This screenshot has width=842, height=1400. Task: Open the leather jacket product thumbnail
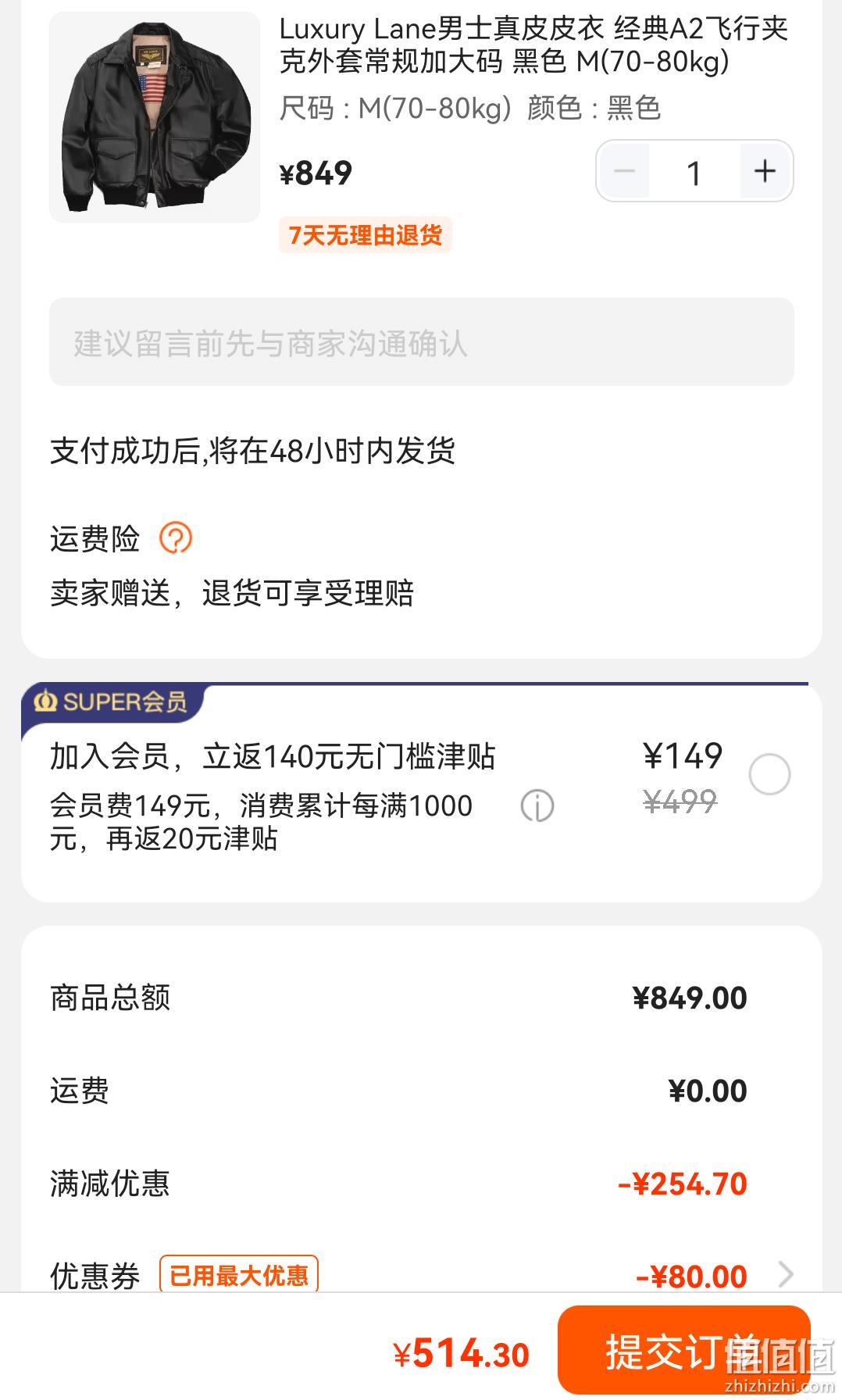[155, 117]
